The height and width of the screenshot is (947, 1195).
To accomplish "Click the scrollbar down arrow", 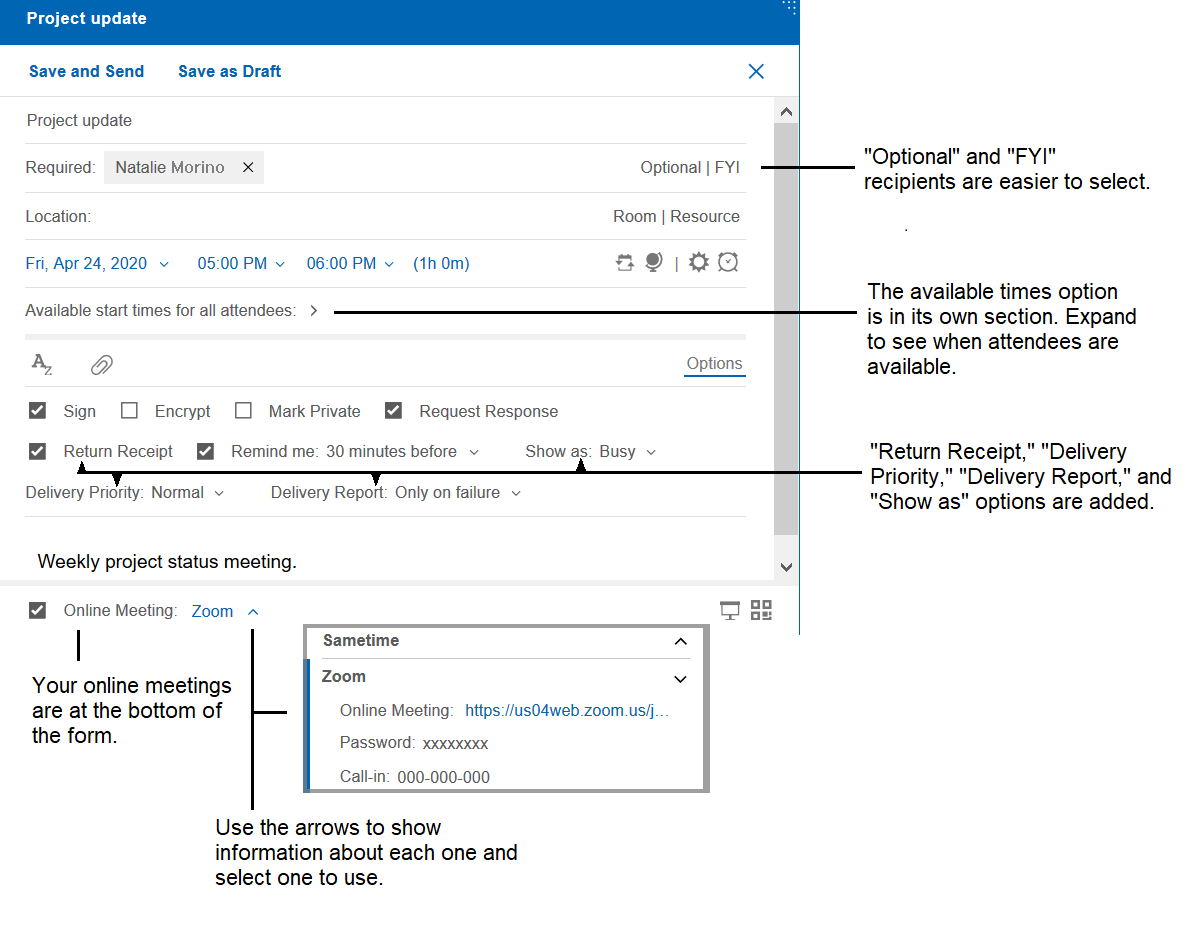I will coord(787,567).
